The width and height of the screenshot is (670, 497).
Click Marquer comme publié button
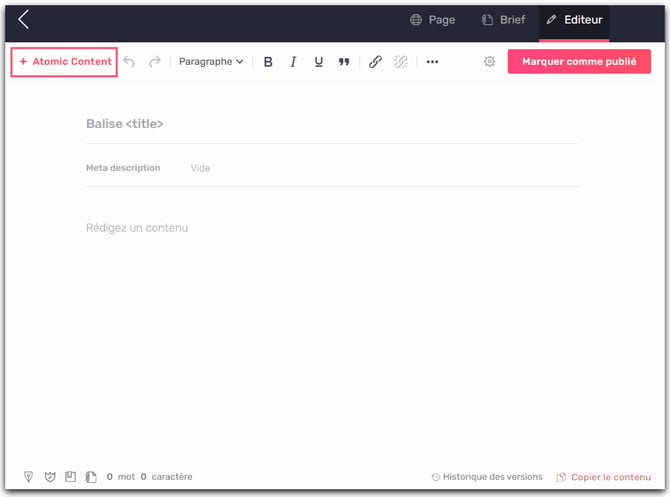tap(579, 62)
